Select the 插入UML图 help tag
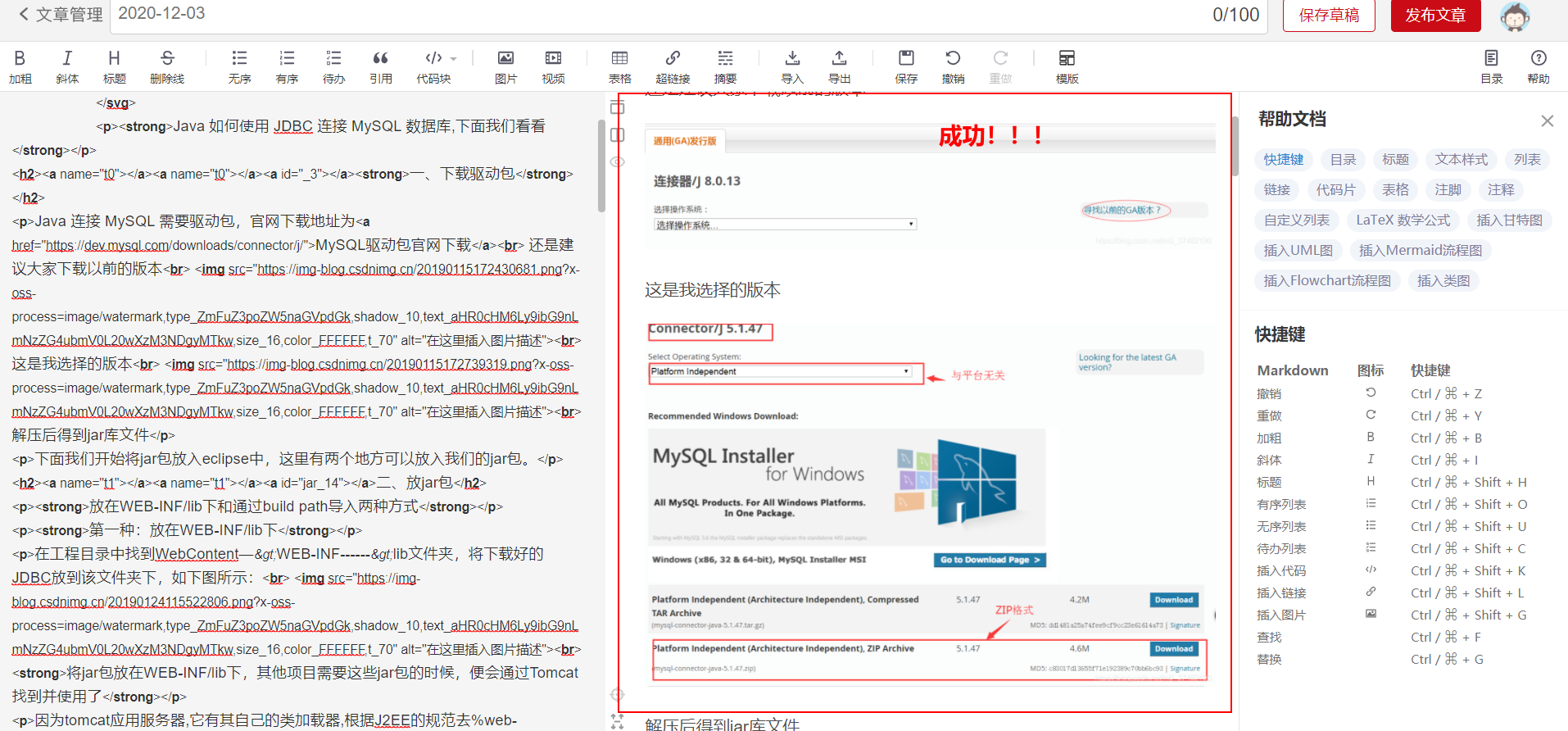Viewport: 1568px width, 731px height. (x=1298, y=251)
